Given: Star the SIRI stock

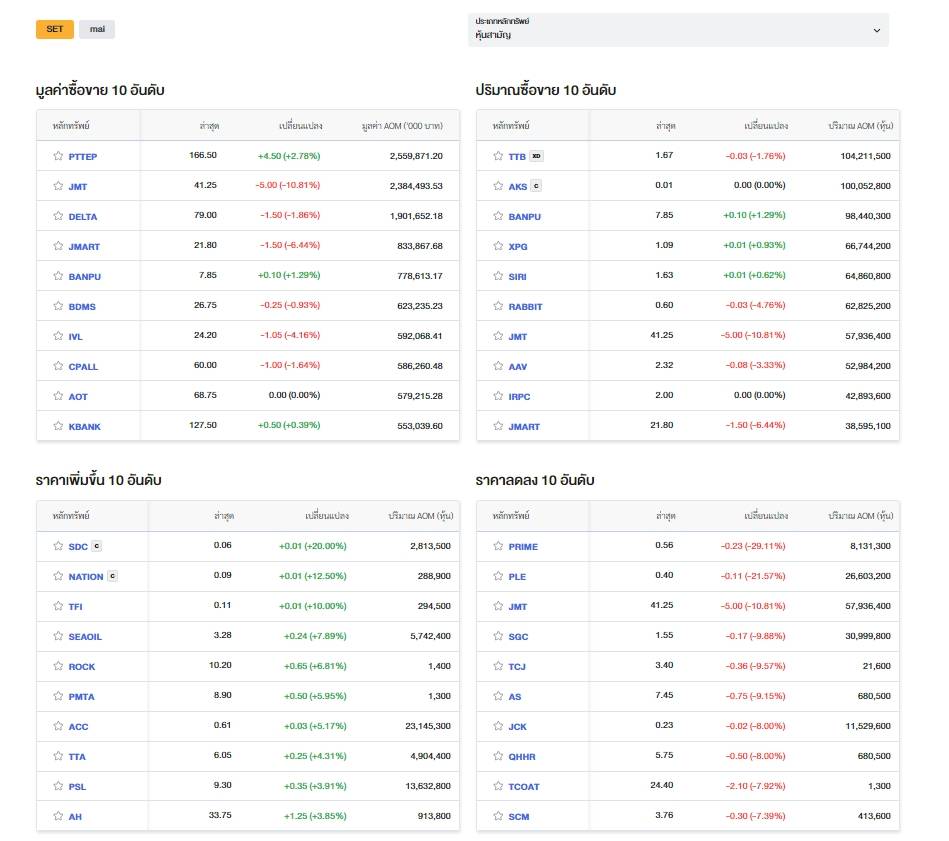Looking at the screenshot, I should [498, 276].
